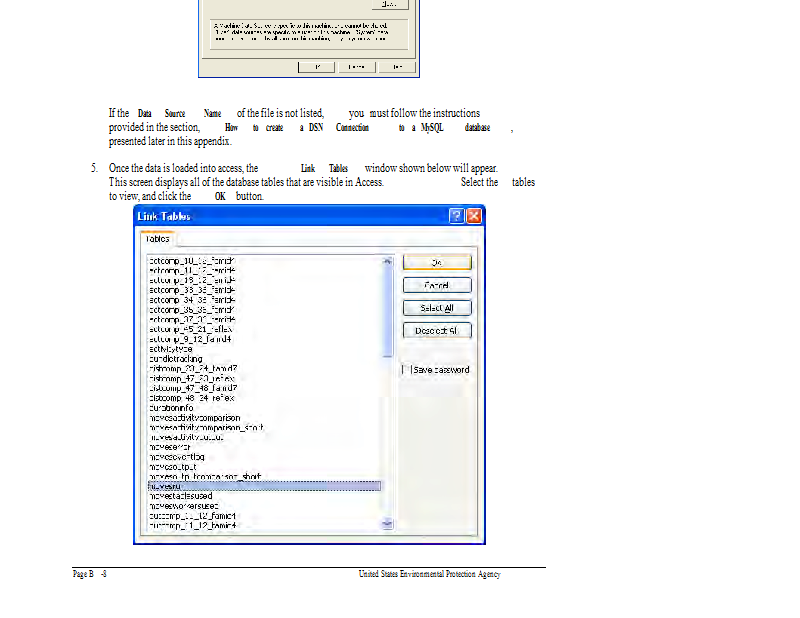Switch to the Tables tab
Image resolution: width=800 pixels, height=618 pixels.
point(157,239)
